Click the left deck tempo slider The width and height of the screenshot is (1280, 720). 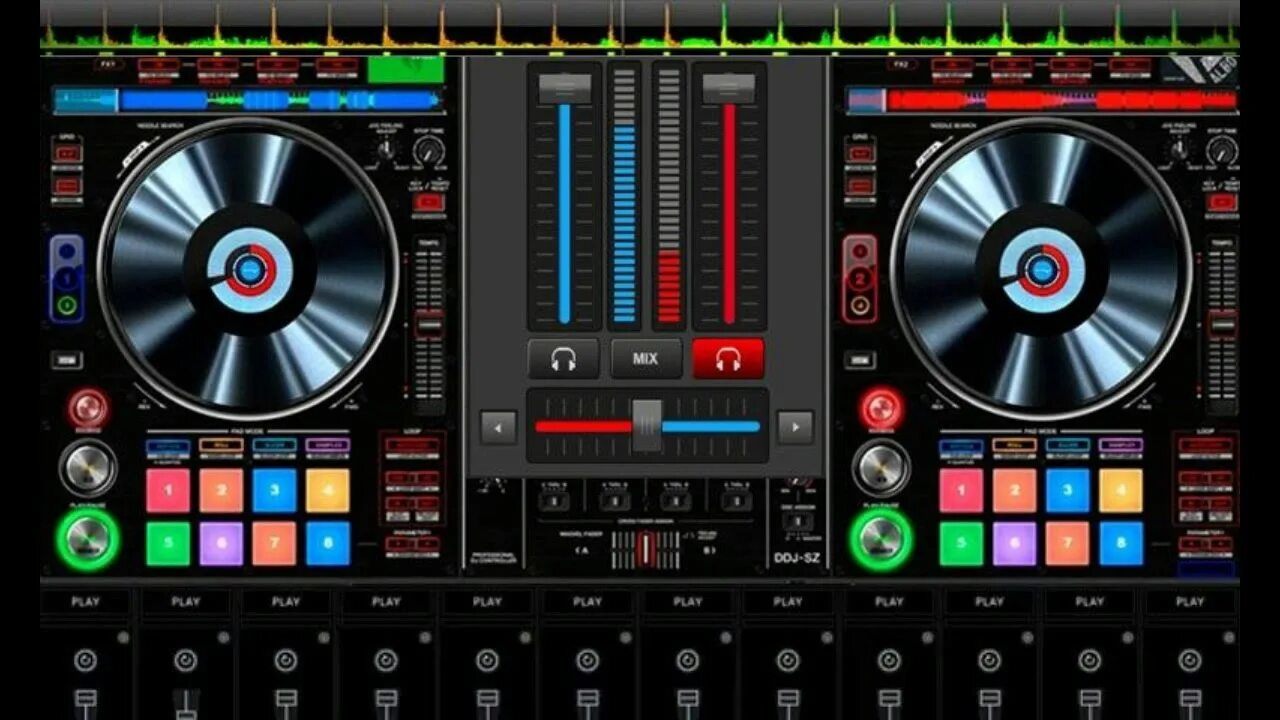pos(429,325)
